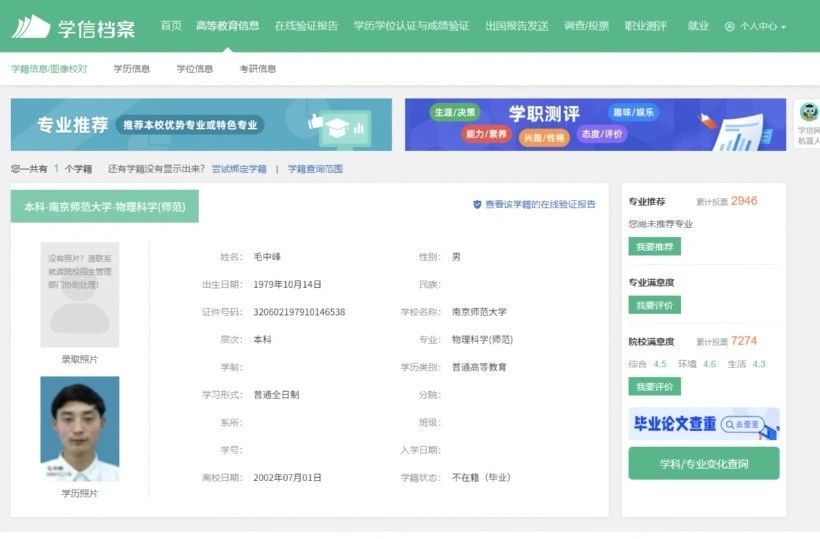Open 出国报告发送 menu item
The image size is (820, 539).
point(517,26)
